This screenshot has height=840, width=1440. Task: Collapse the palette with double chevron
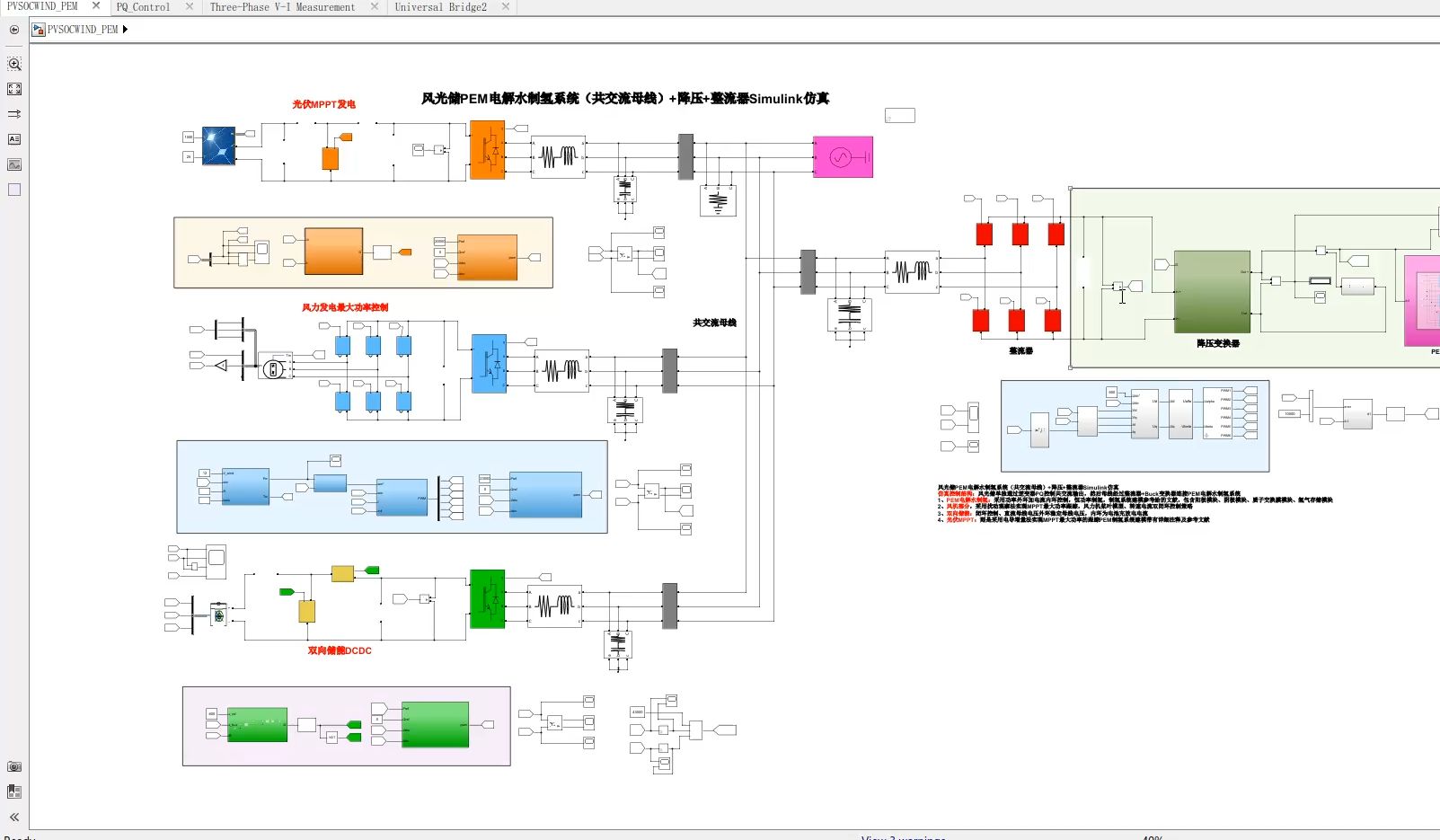[14, 817]
